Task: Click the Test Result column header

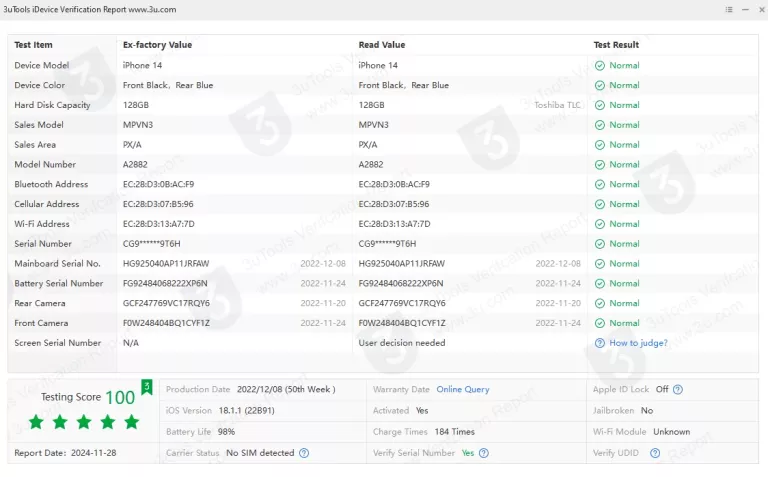Action: (616, 45)
